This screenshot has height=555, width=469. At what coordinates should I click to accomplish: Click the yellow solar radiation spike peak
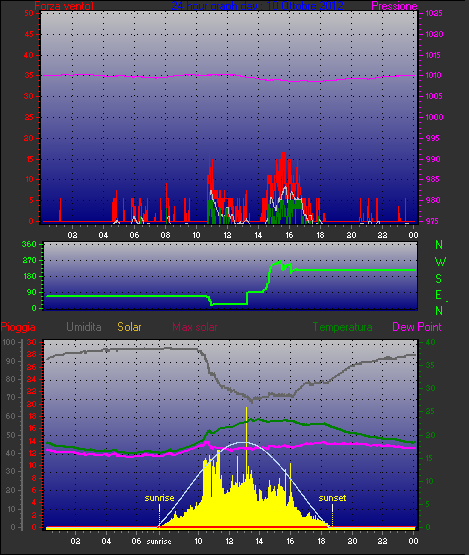click(246, 408)
